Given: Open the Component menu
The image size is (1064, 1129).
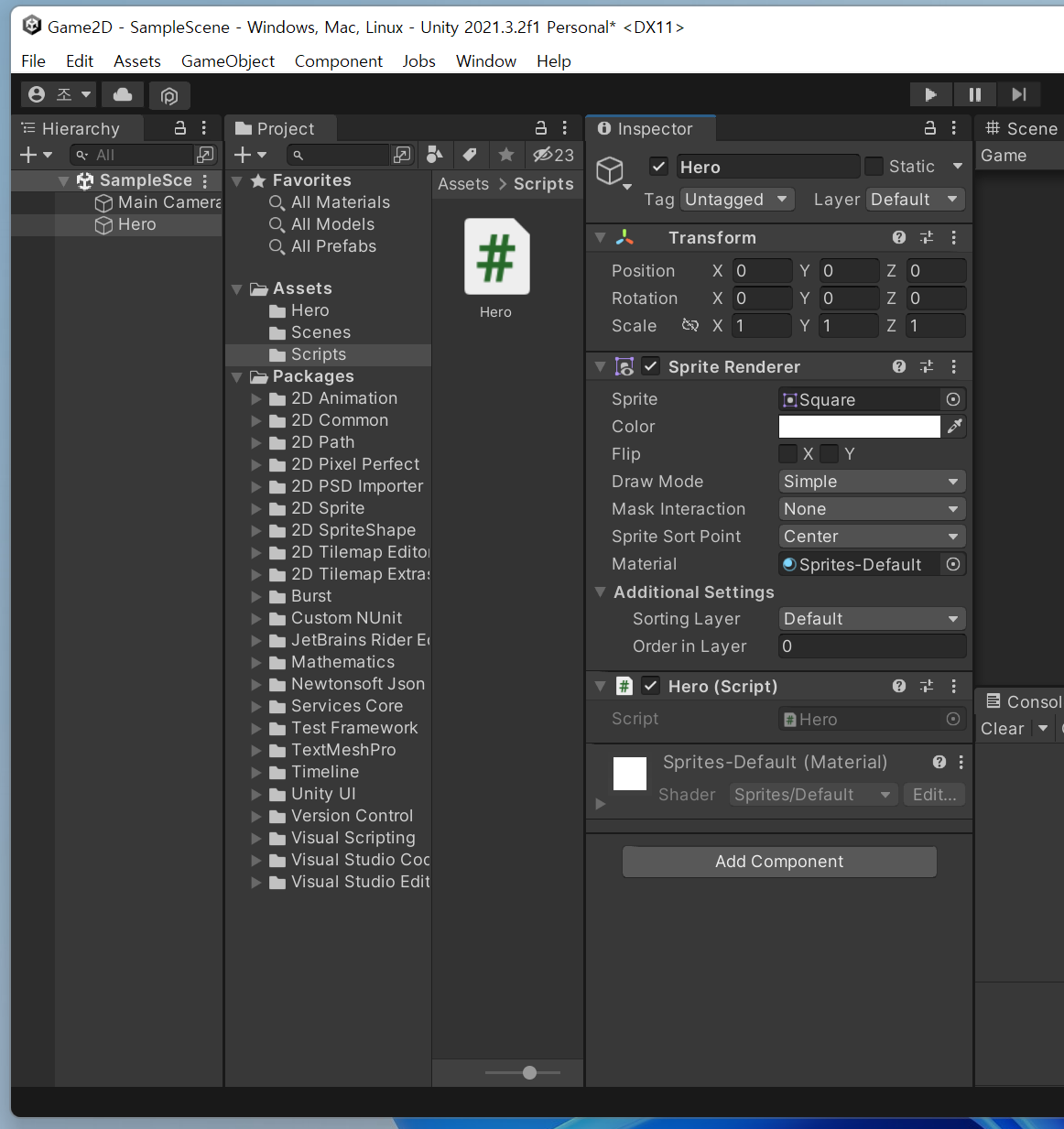Looking at the screenshot, I should [x=339, y=61].
